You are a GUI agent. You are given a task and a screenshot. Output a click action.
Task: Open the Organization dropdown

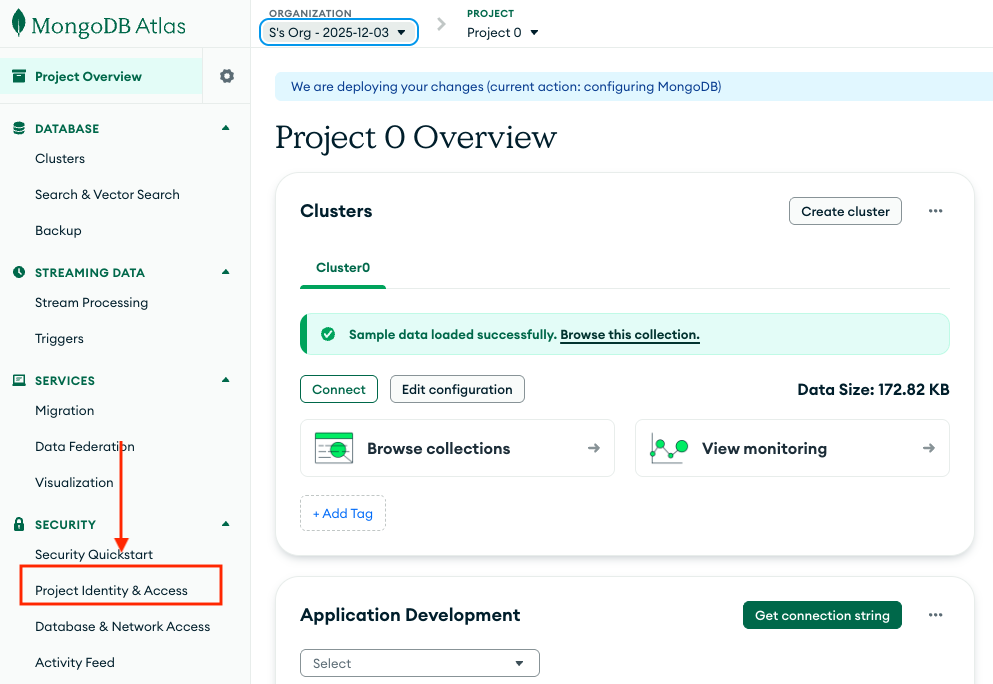coord(338,32)
